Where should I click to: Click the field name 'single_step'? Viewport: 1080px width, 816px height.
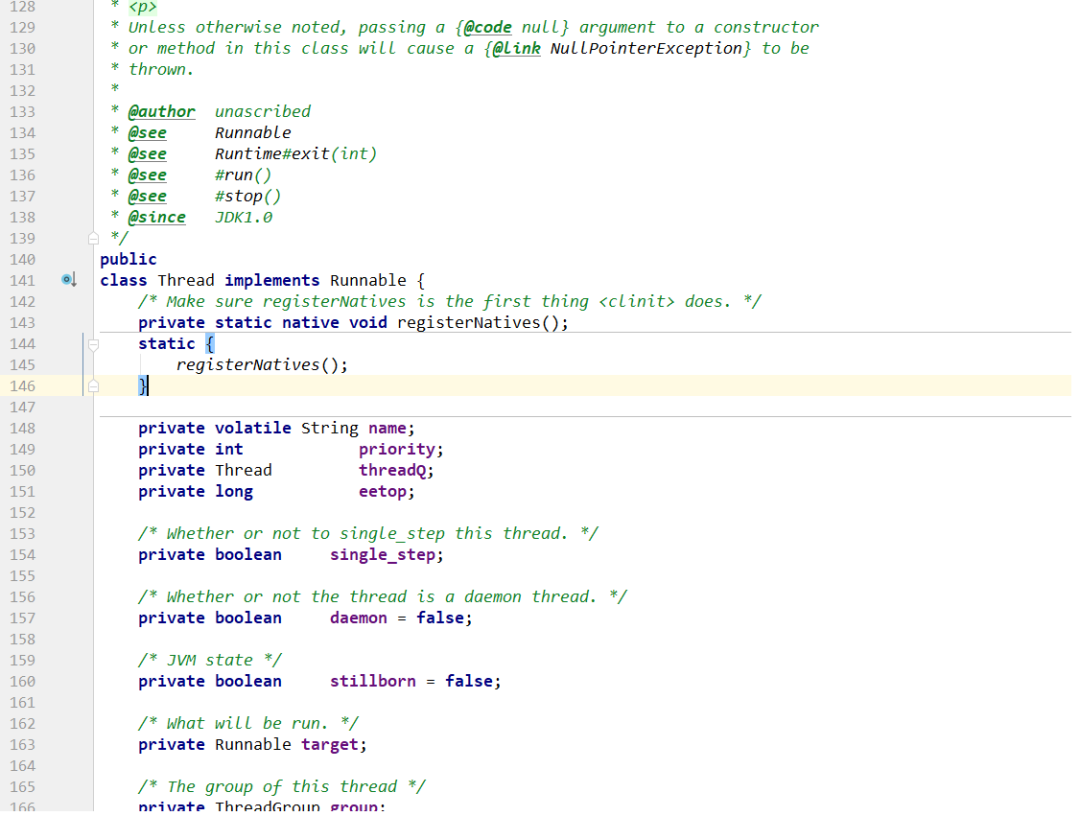[383, 555]
